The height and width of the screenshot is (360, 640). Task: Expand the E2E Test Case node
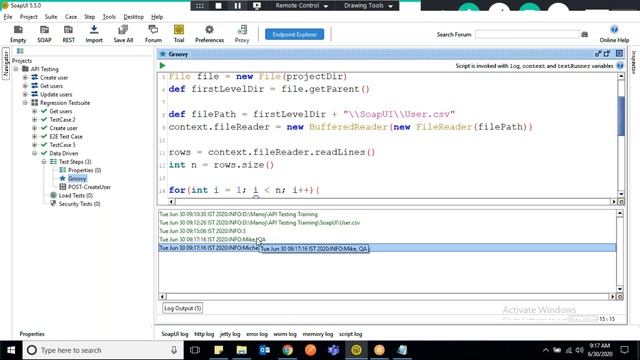(x=34, y=136)
